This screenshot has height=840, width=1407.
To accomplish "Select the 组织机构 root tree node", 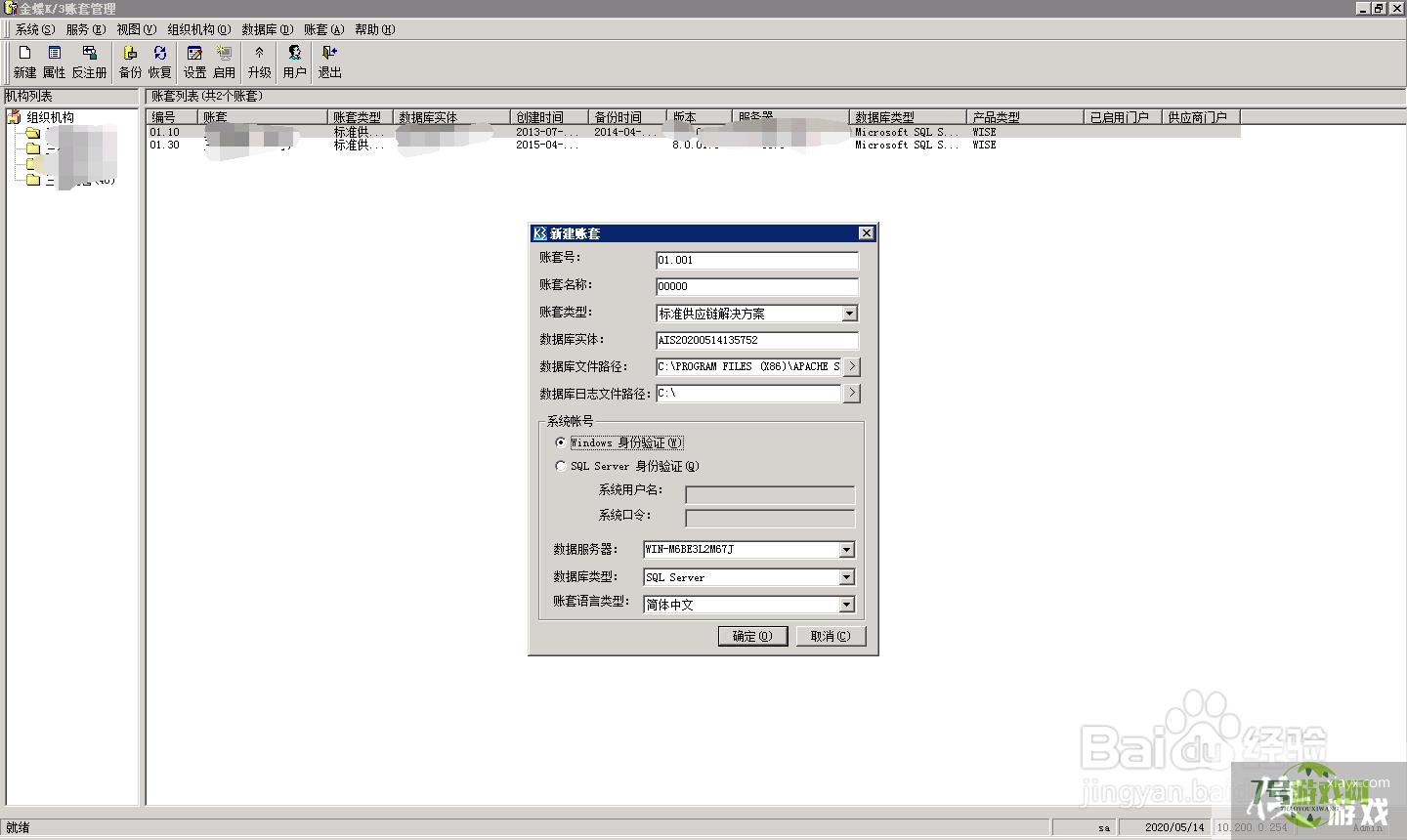I will coord(49,117).
